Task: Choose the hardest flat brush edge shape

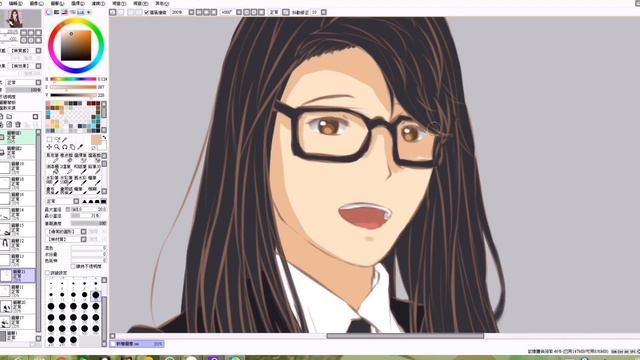Action: coord(104,201)
